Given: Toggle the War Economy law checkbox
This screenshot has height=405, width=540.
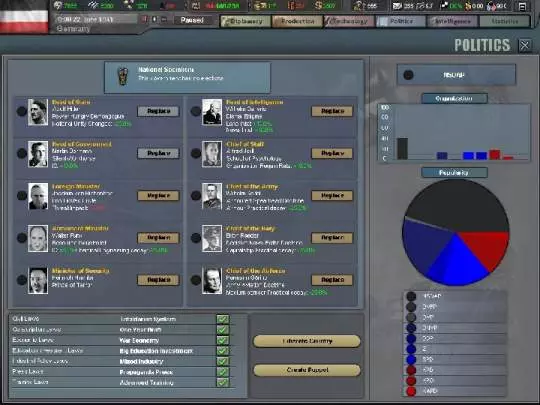Looking at the screenshot, I should click(x=223, y=340).
